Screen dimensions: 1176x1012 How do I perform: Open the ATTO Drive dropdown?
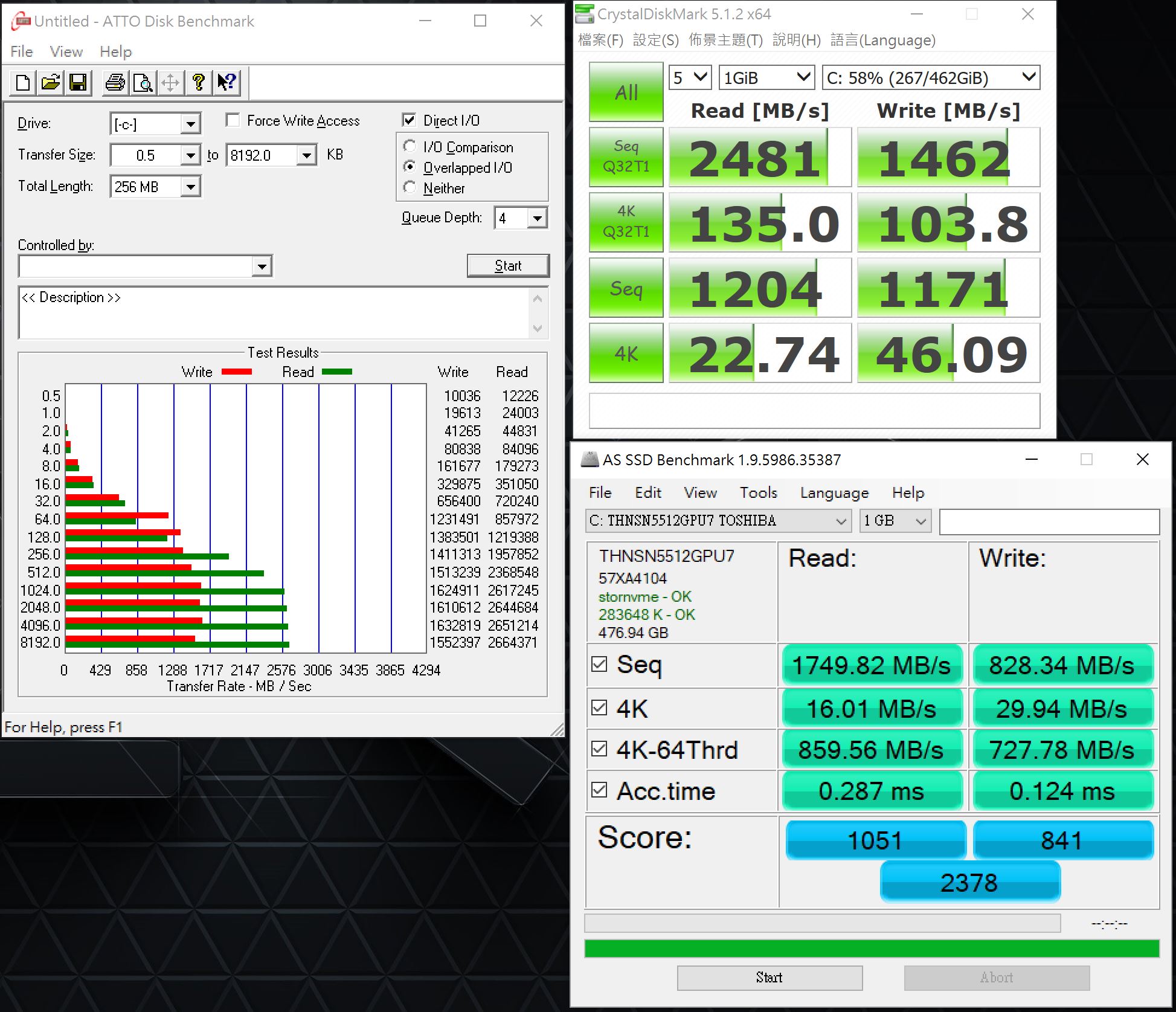tap(190, 124)
